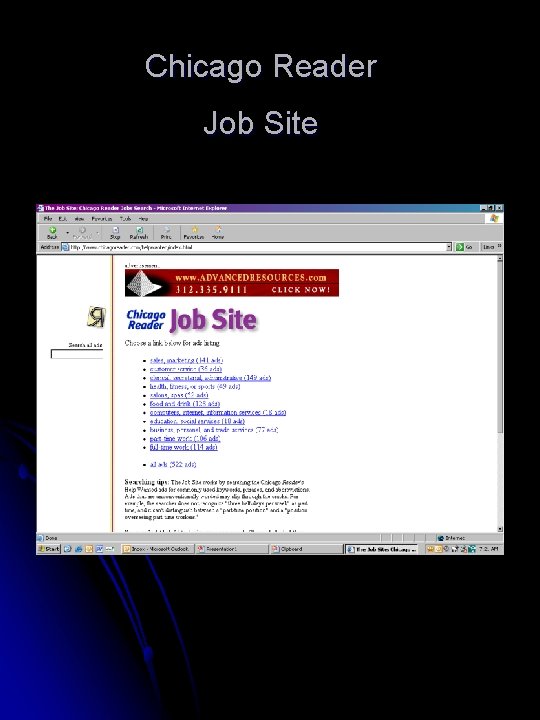This screenshot has height=720, width=540.
Task: Click the Done status bar text
Action: (x=51, y=538)
